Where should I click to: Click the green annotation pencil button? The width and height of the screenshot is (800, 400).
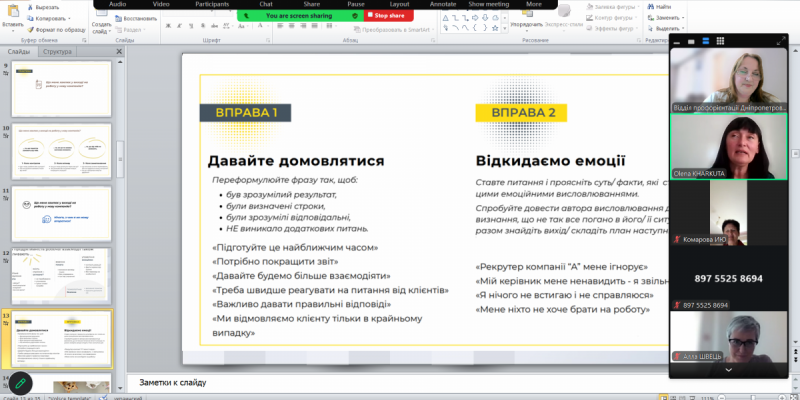coord(20,383)
